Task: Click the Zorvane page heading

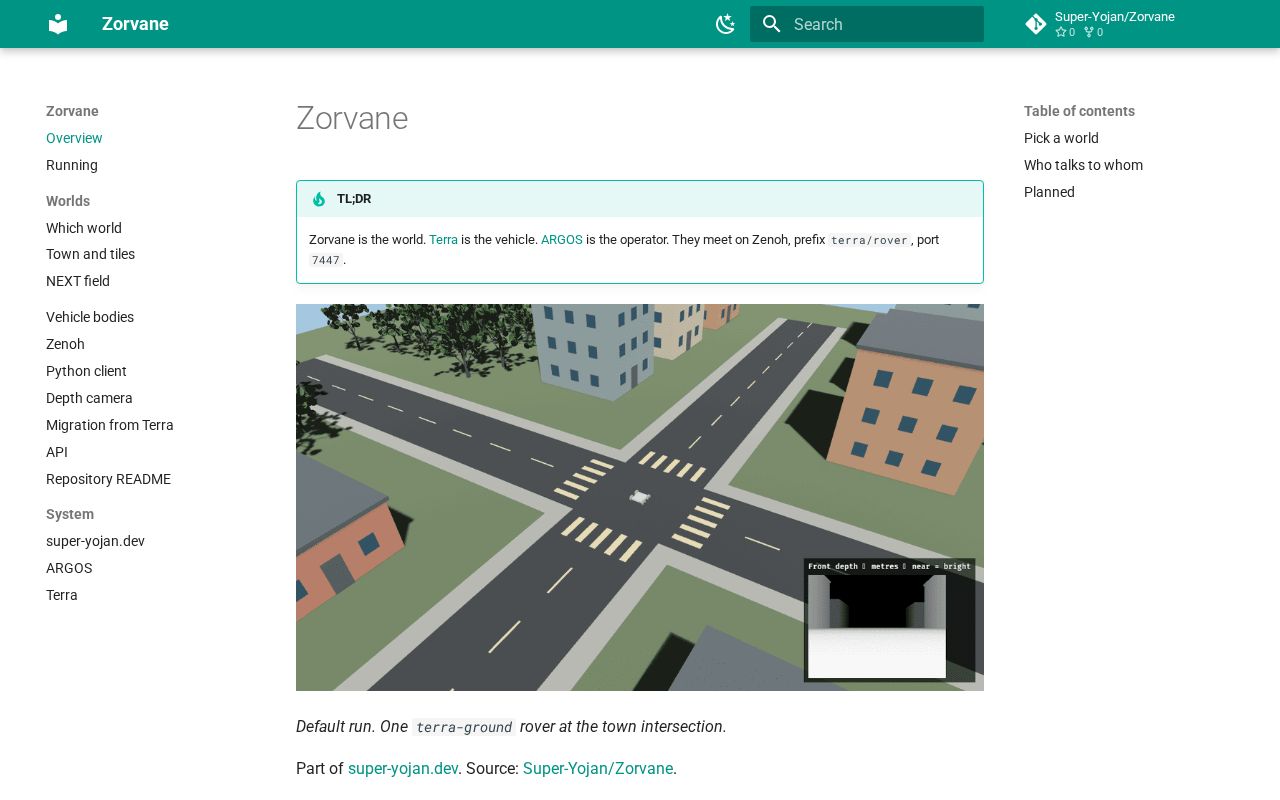Action: [352, 118]
